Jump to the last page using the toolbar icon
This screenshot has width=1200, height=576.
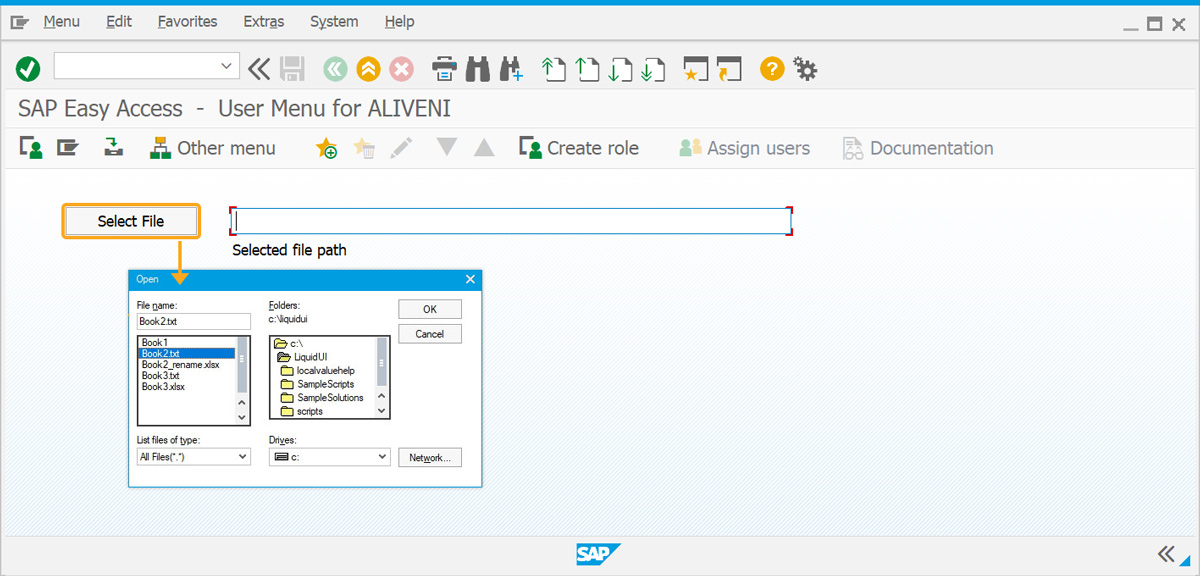(654, 68)
